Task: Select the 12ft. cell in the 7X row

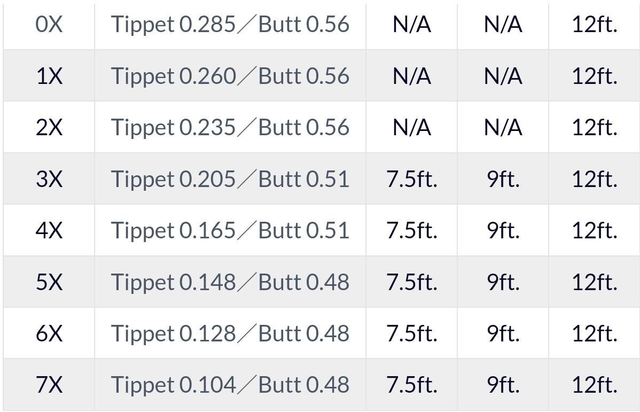Action: coord(594,385)
